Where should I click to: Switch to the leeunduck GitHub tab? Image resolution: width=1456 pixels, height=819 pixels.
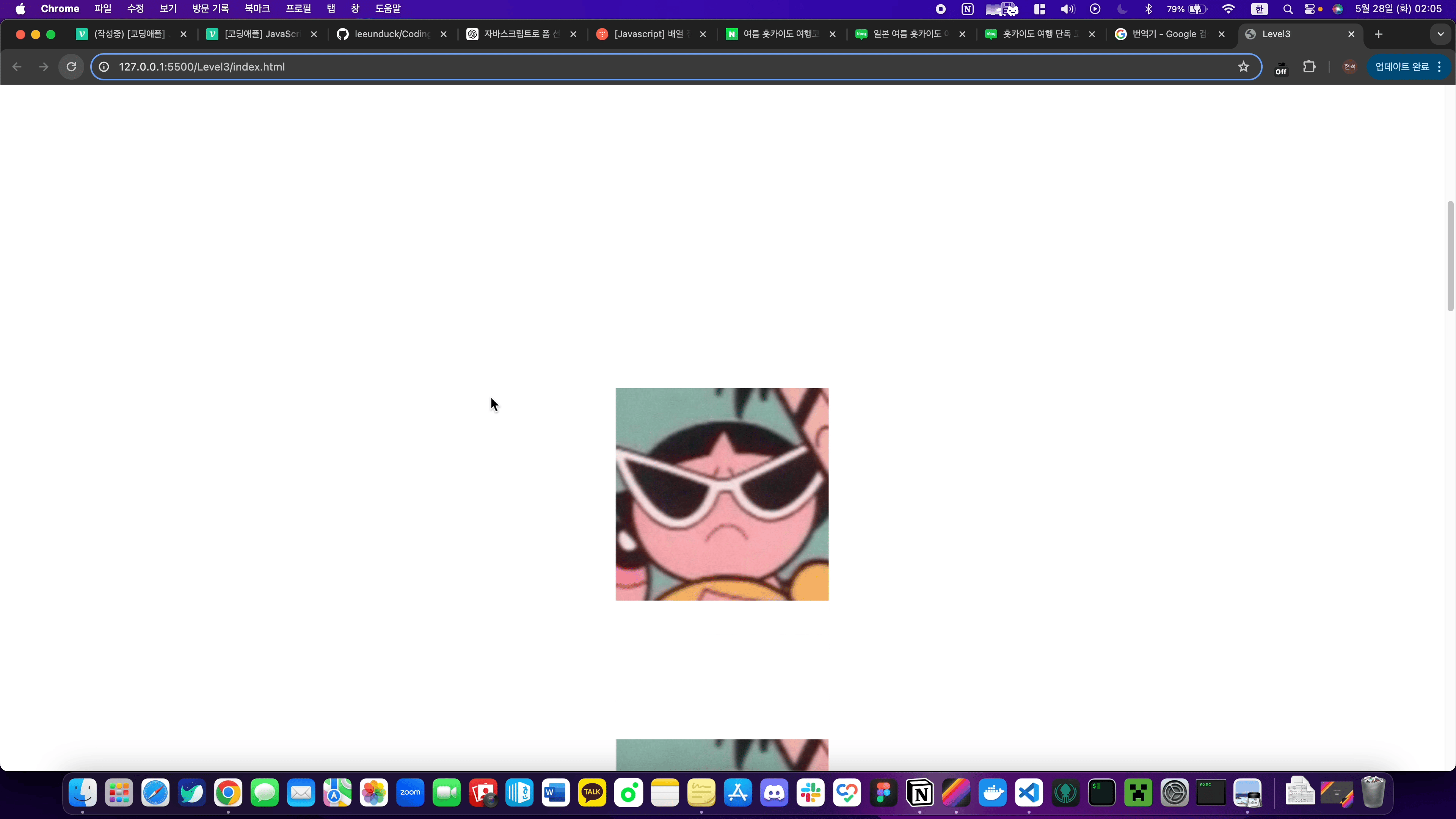pyautogui.click(x=392, y=34)
